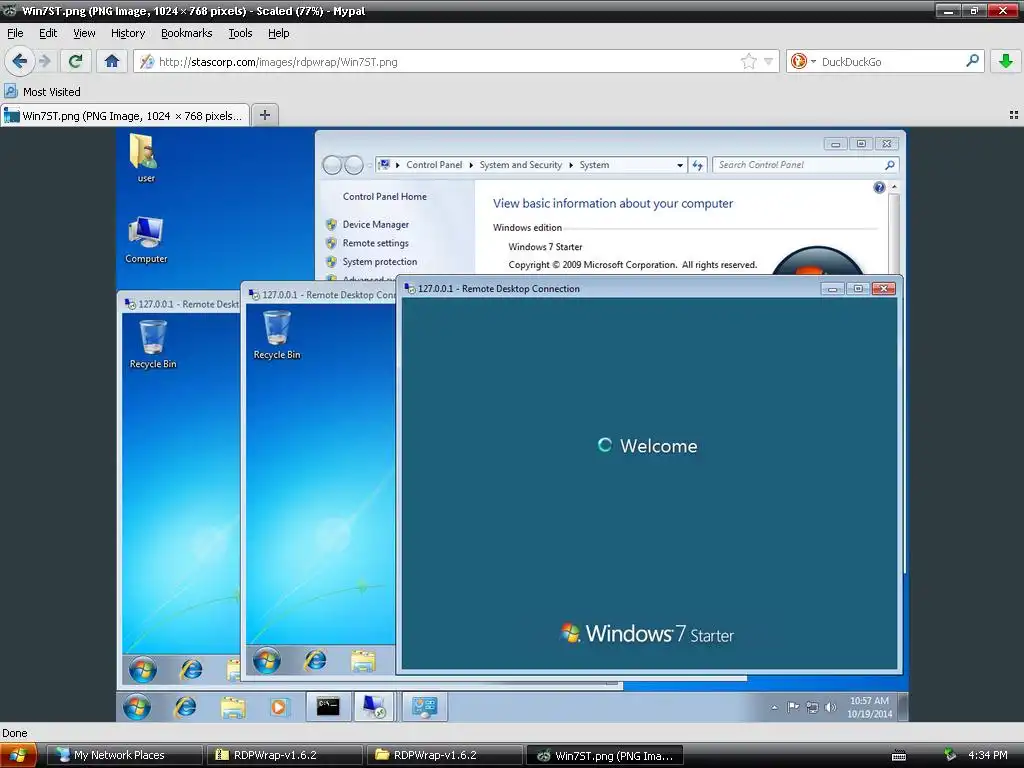
Task: Open the Control Panel breadcrumb dropdown arrow
Action: click(x=680, y=165)
